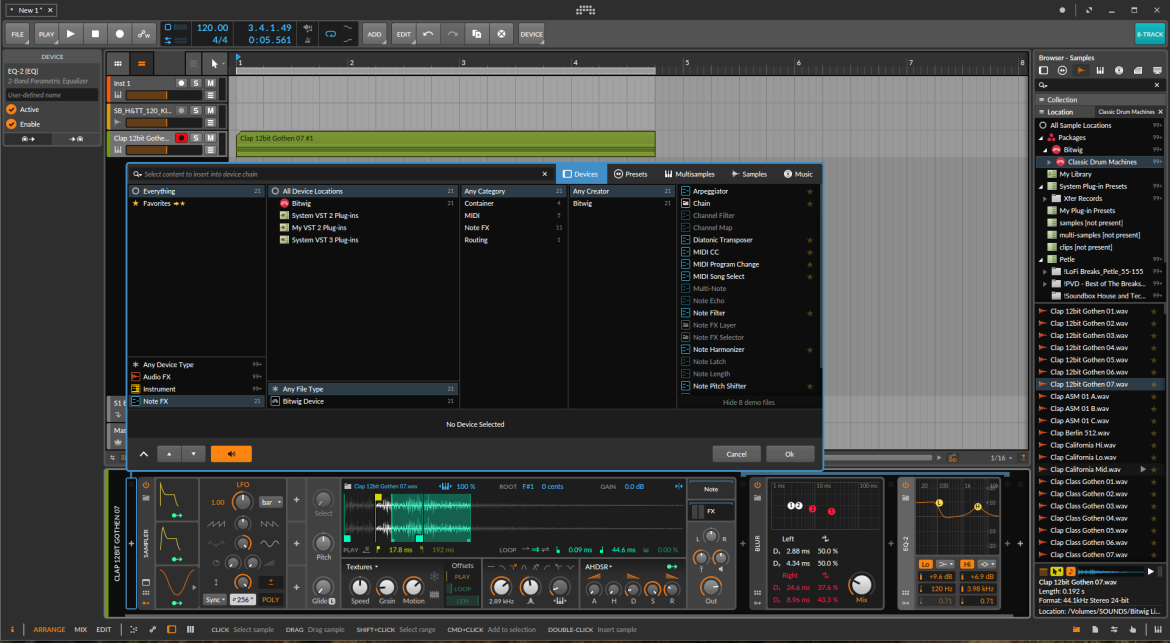Delete selection with the toolbar X icon

coord(501,34)
